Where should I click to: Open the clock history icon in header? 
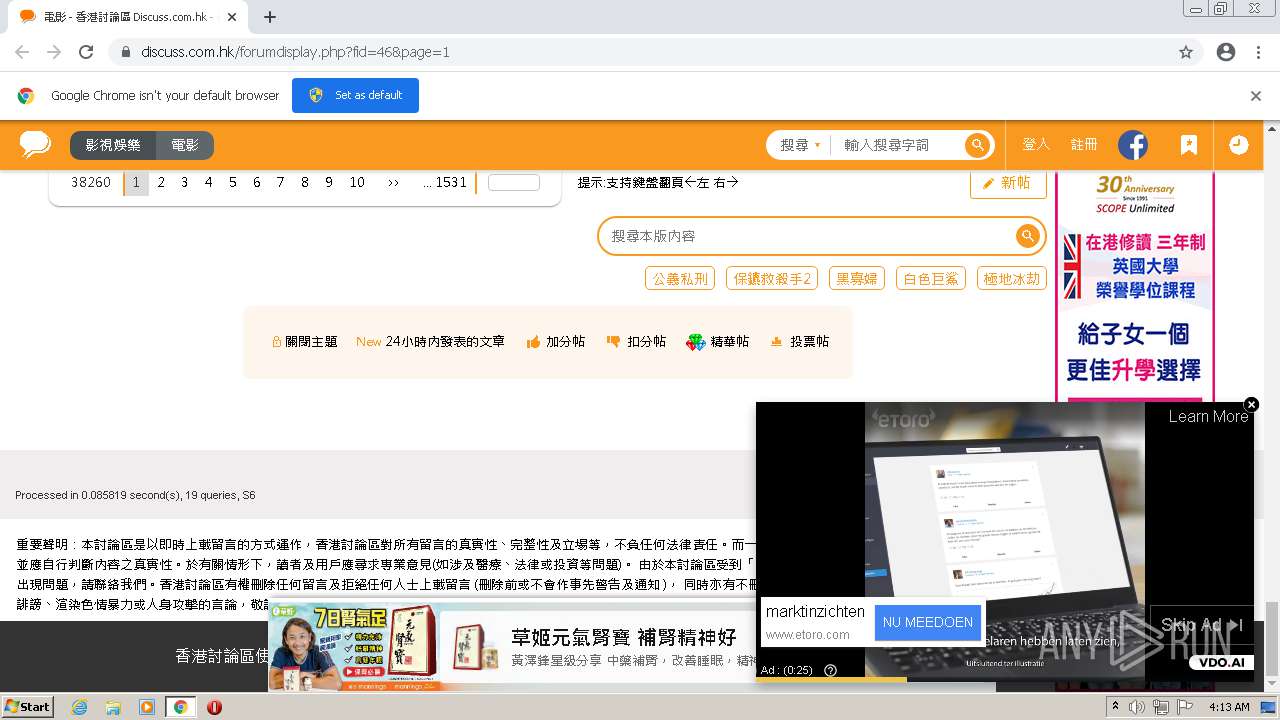coord(1238,145)
